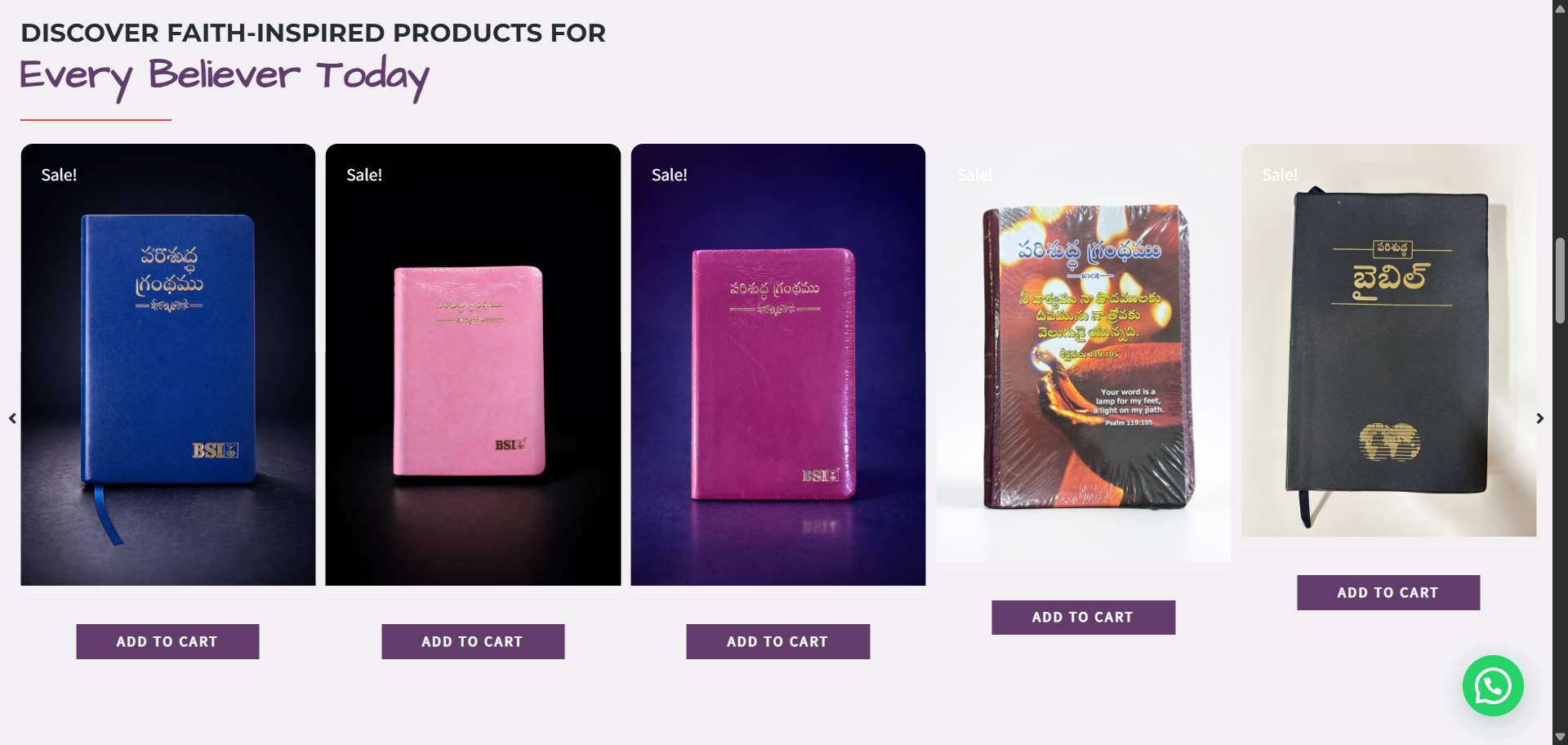
Task: Open the blue Telugu Bible product image
Action: (168, 364)
